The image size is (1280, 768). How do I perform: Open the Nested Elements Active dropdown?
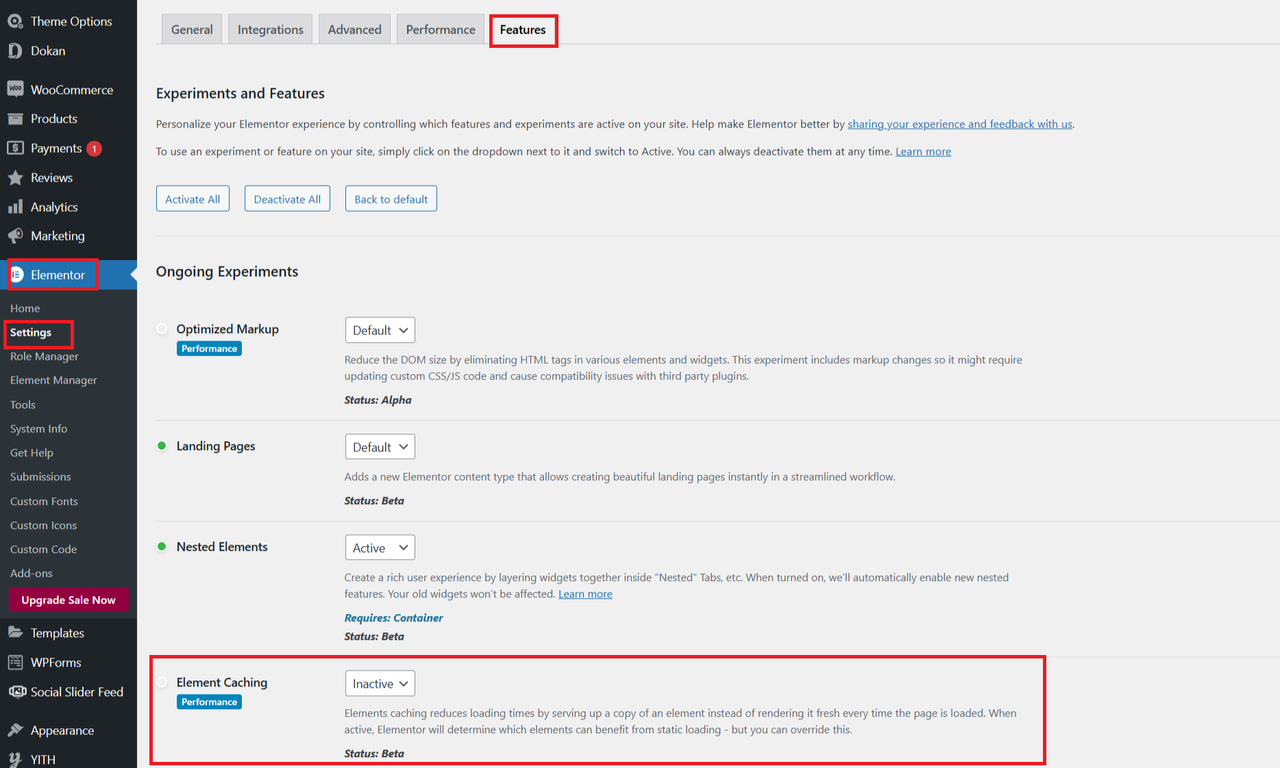pos(380,548)
